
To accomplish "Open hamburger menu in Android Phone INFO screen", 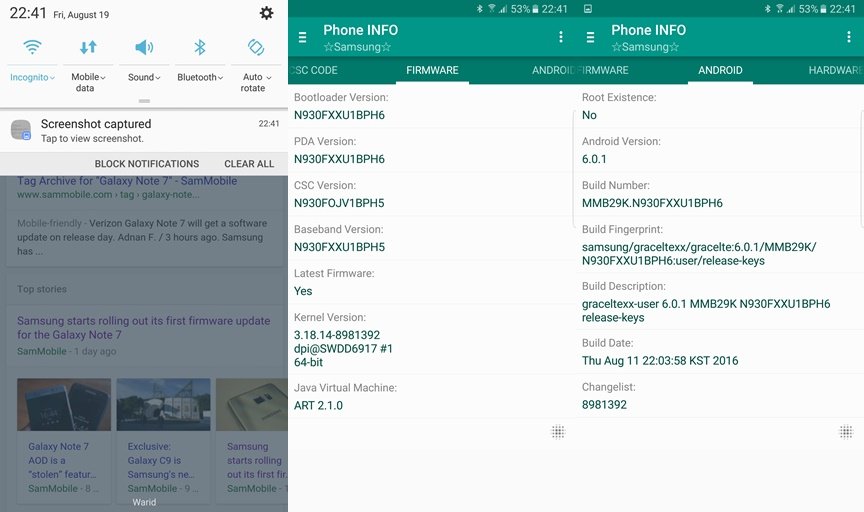I will 590,37.
